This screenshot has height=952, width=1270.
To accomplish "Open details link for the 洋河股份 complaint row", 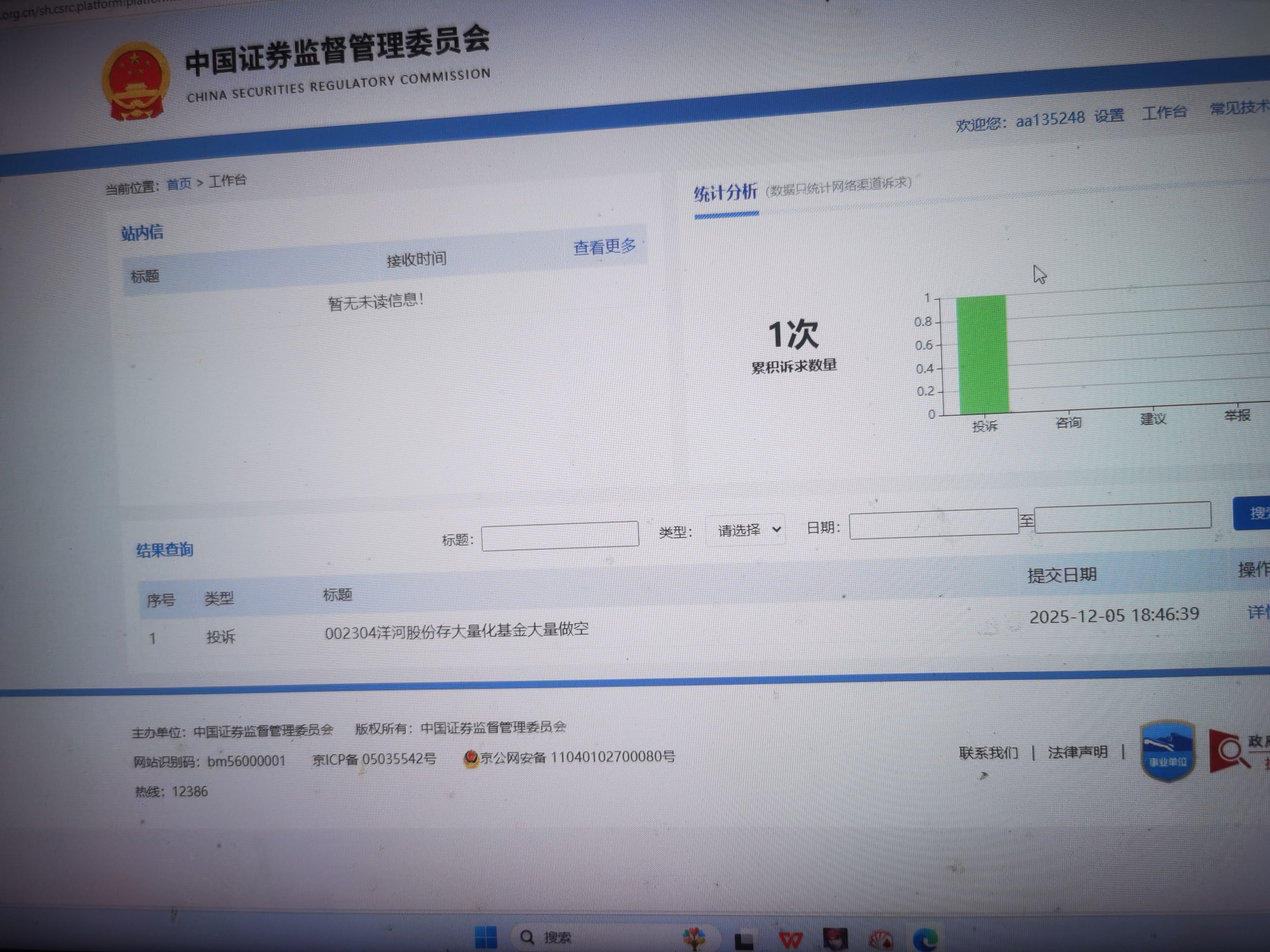I will click(1258, 612).
